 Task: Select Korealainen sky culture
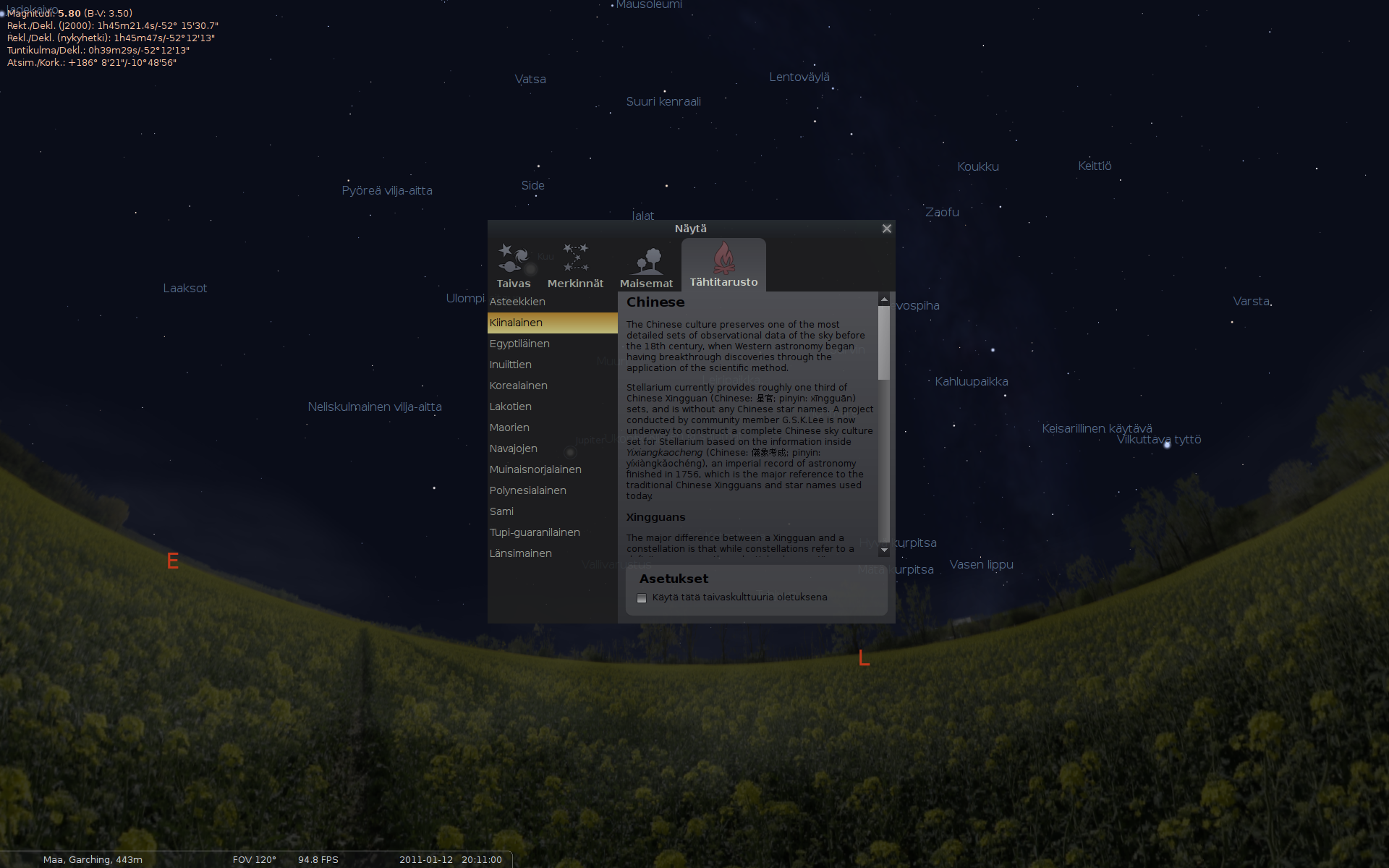(x=553, y=386)
